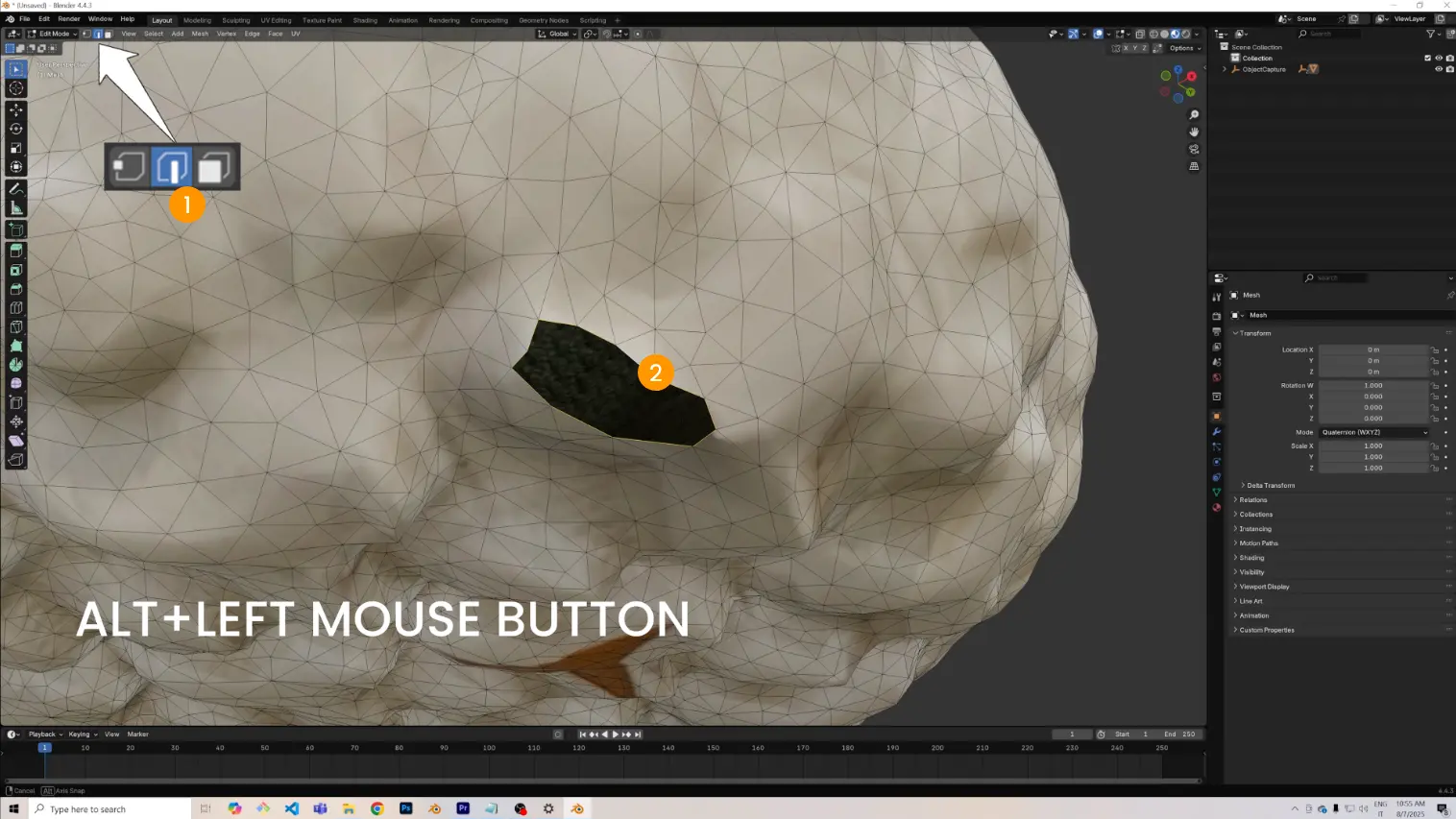Screen dimensions: 1456x819
Task: Click the zoom magnifier viewport icon
Action: point(1194,115)
